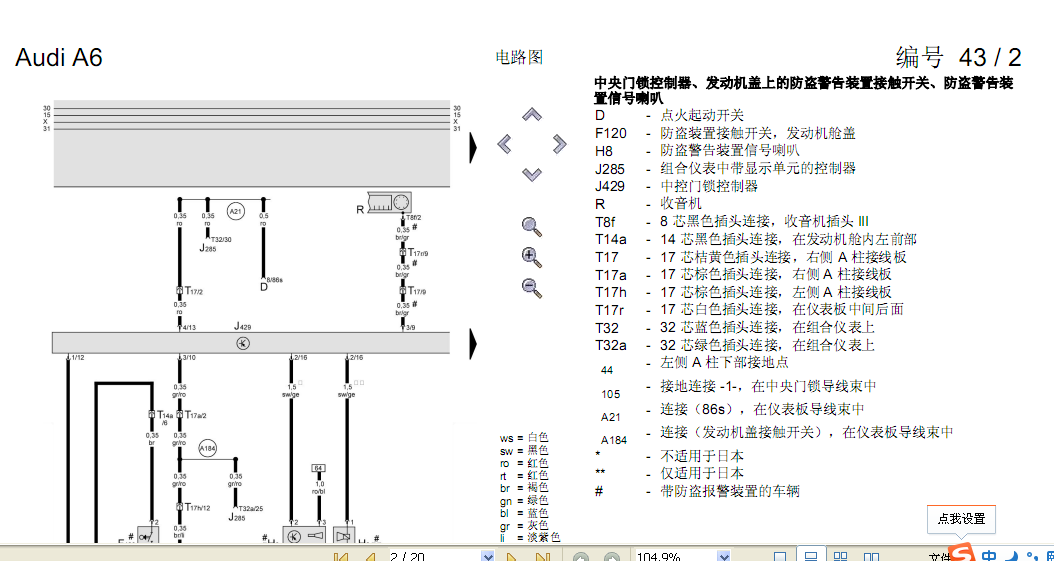Click the T14a/6 connector label
This screenshot has width=1054, height=561.
click(165, 419)
